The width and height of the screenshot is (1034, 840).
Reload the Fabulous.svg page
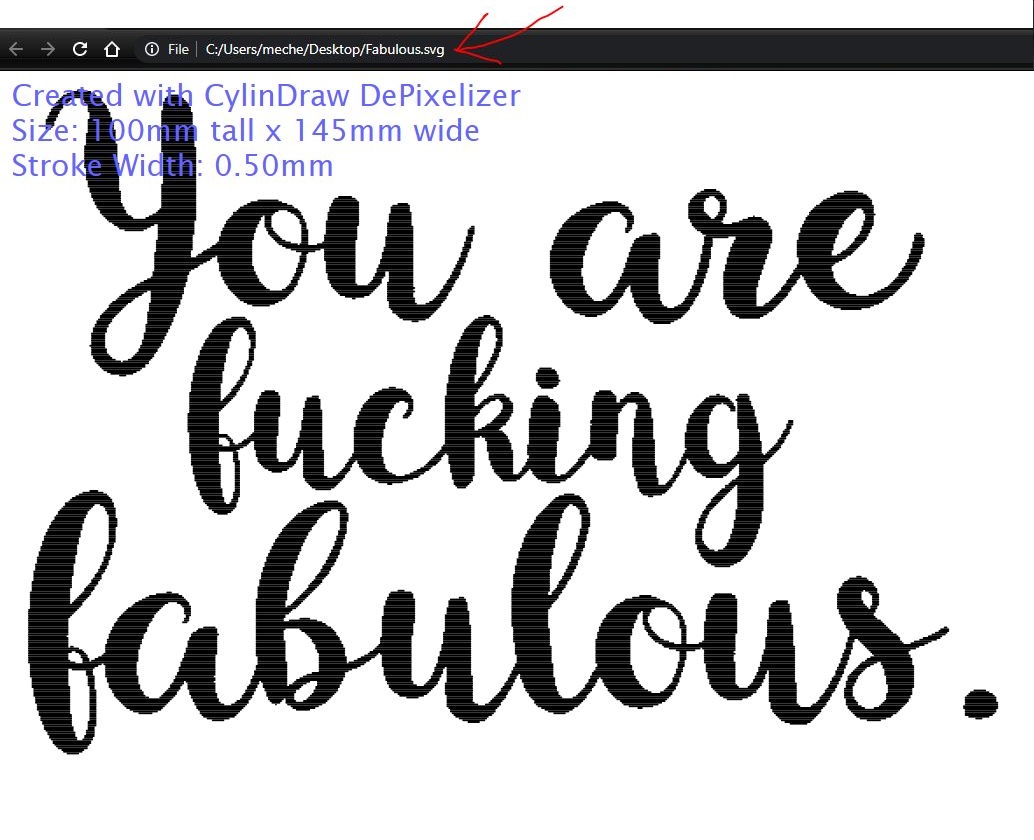coord(80,49)
